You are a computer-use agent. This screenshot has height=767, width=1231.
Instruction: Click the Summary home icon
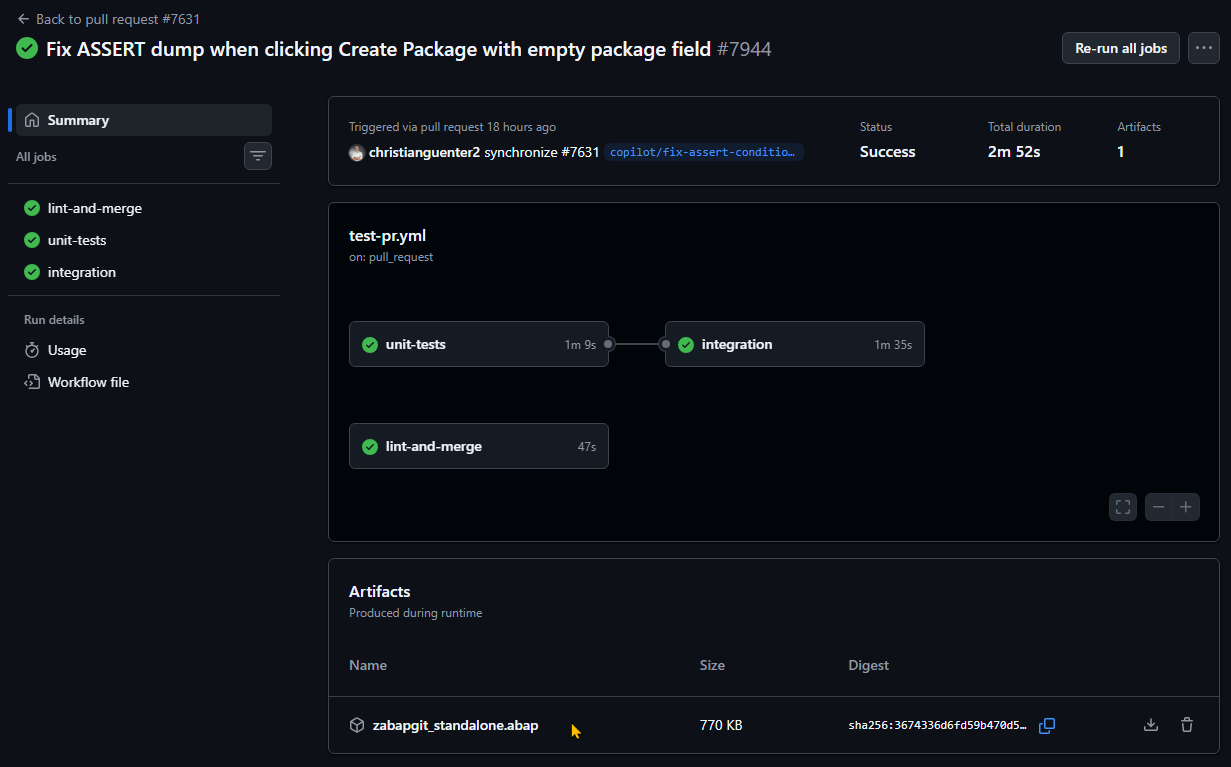point(32,120)
